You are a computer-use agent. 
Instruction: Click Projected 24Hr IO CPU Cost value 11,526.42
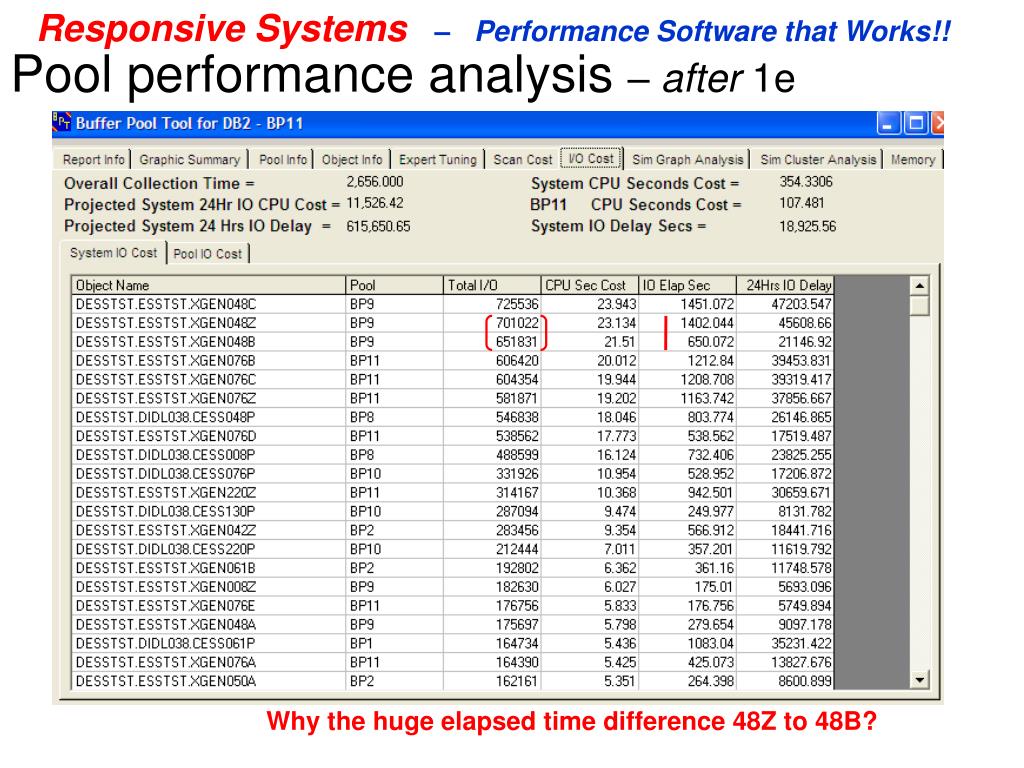375,203
